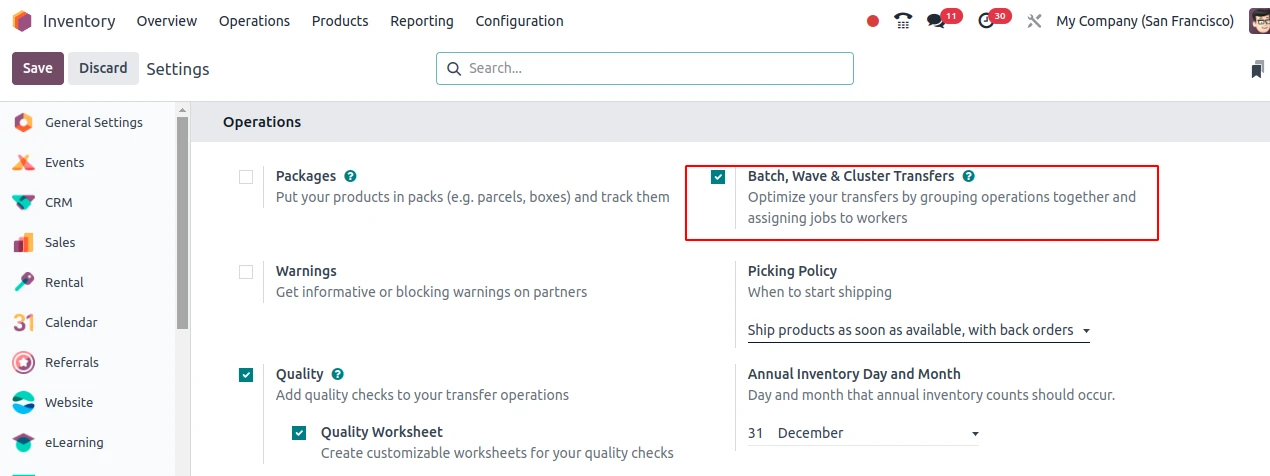
Task: Disable the Quality Worksheet checkbox
Action: coord(299,433)
